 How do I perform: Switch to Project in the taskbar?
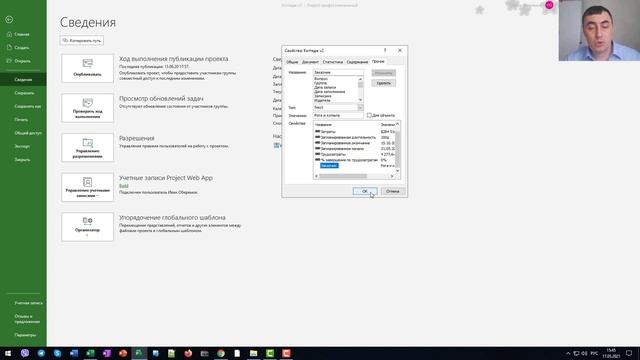tap(139, 353)
